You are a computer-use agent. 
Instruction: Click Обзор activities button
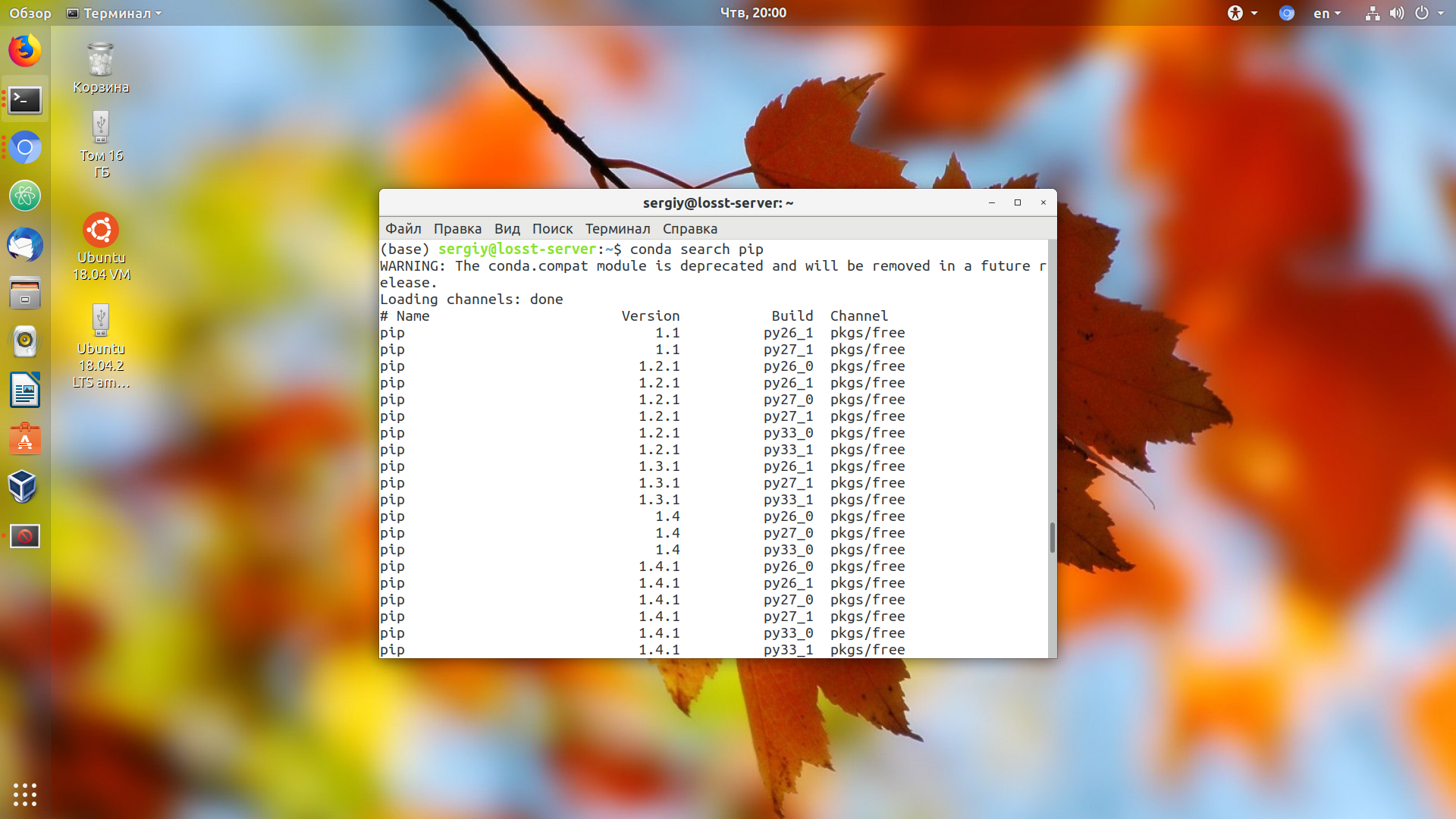pos(30,13)
